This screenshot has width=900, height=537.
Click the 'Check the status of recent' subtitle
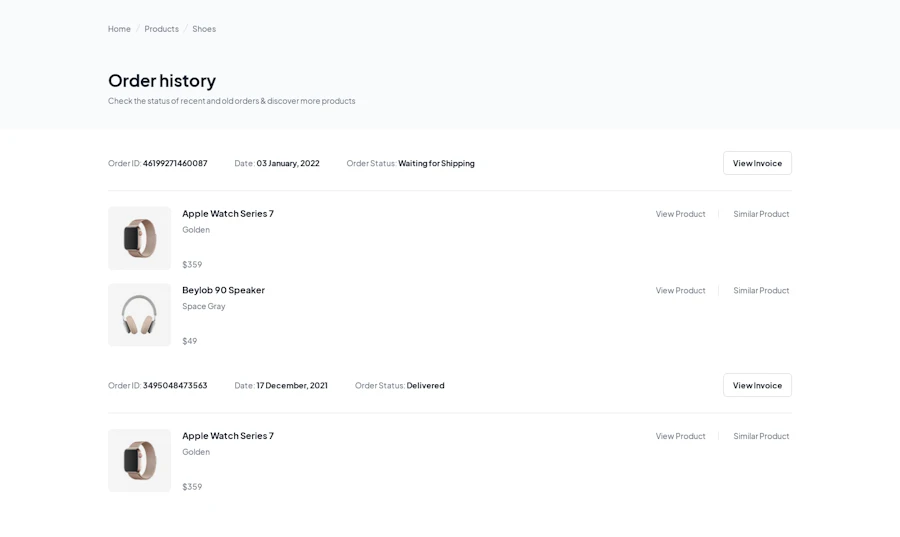coord(231,101)
